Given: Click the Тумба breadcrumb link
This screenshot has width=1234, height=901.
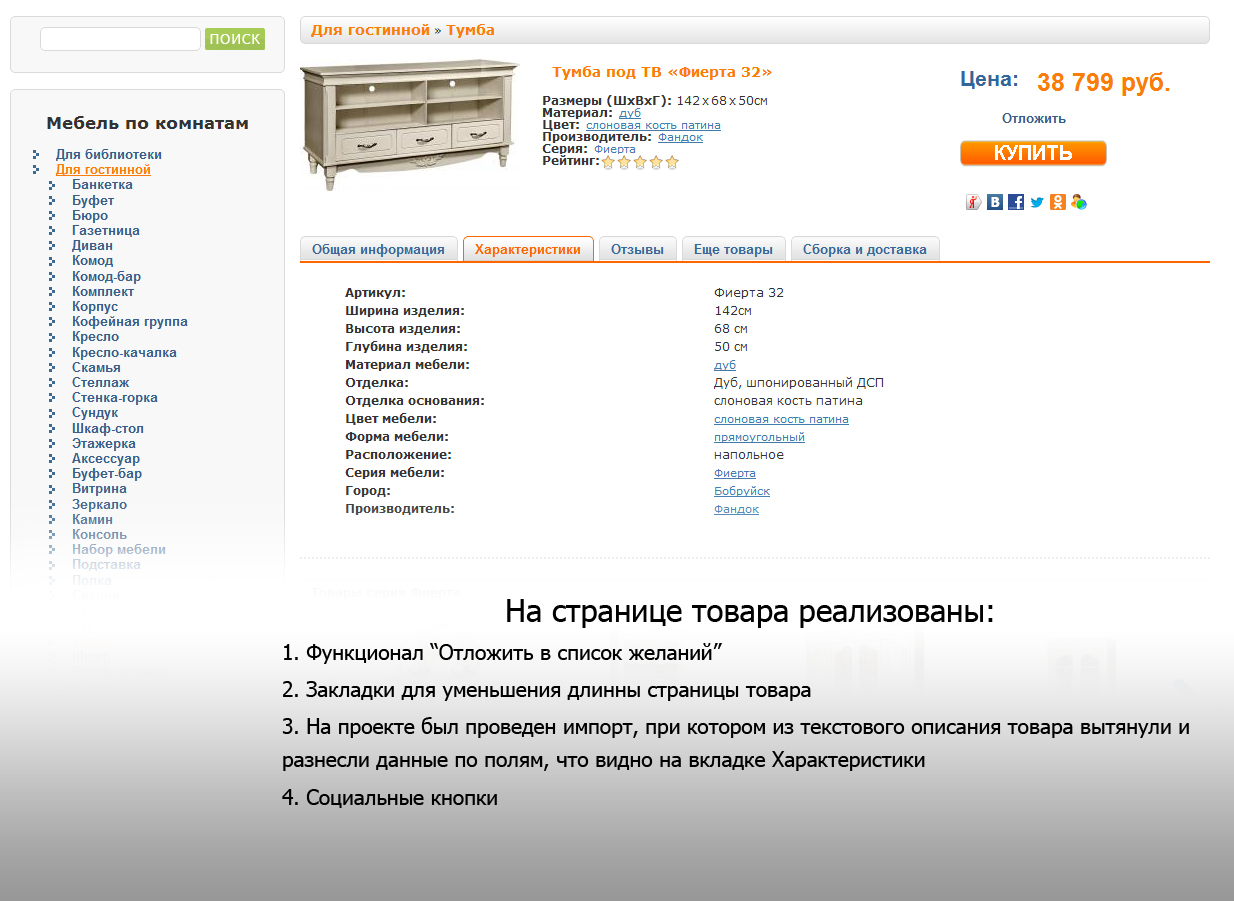Looking at the screenshot, I should (470, 30).
